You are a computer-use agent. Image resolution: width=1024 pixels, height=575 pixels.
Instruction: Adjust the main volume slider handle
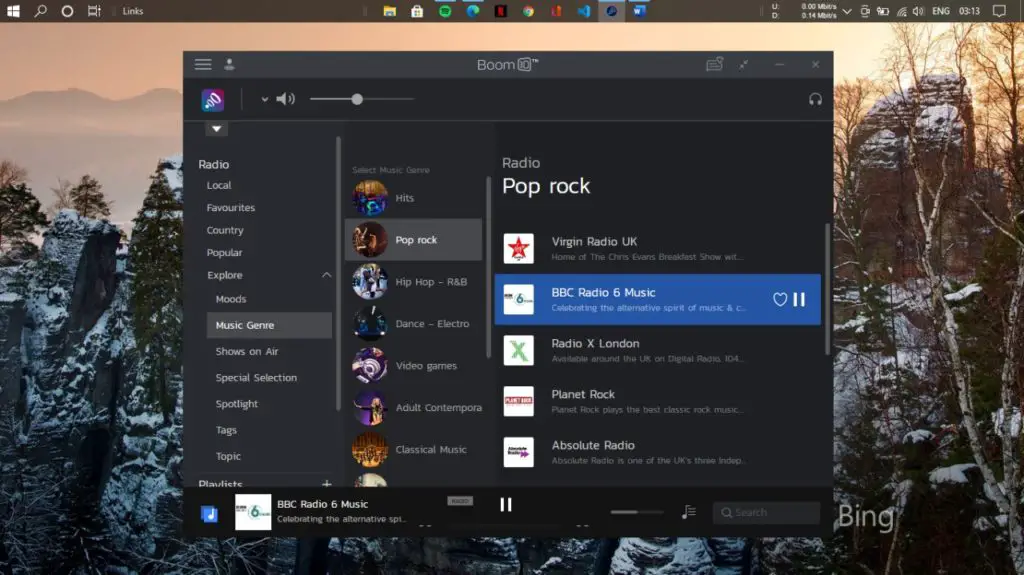[x=357, y=99]
